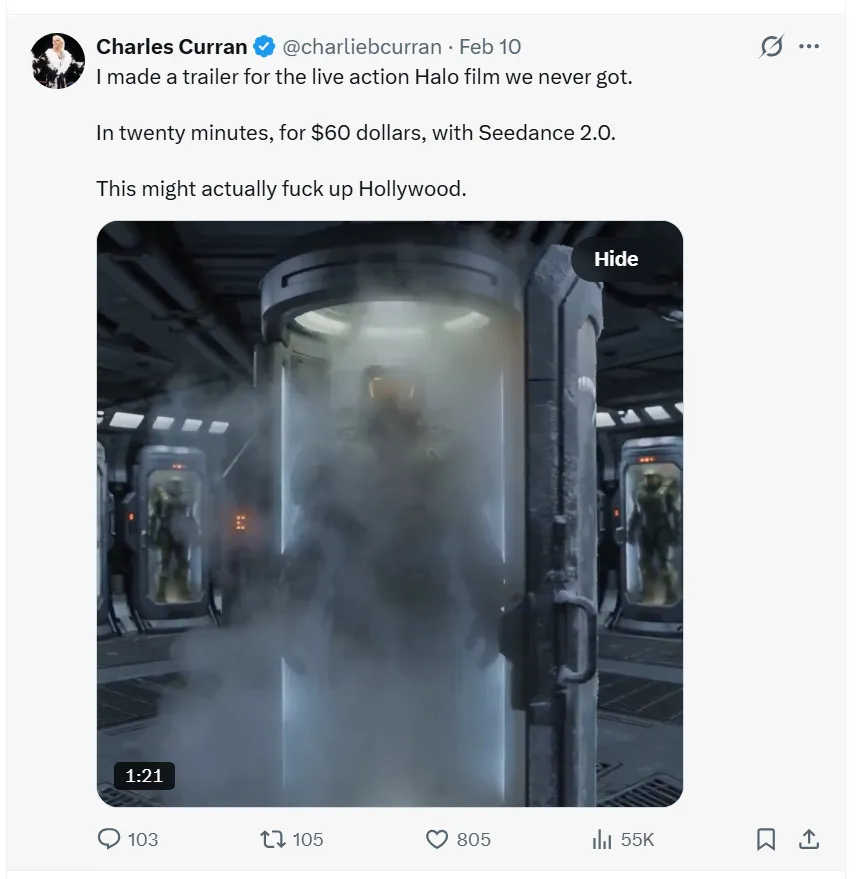856x879 pixels.
Task: Open the share post upload icon
Action: click(x=810, y=839)
